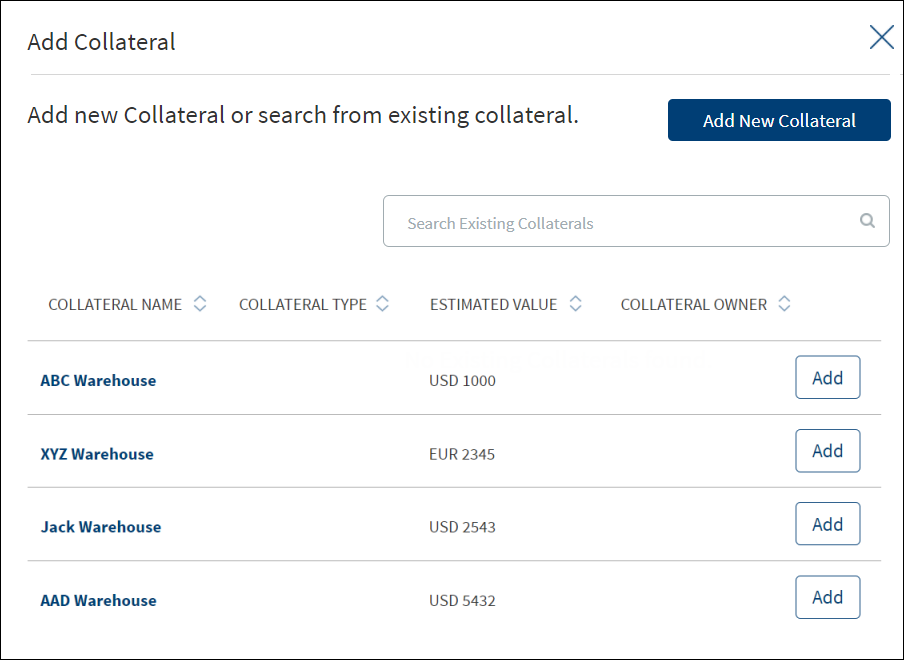Open the ABC Warehouse link
Image resolution: width=904 pixels, height=660 pixels.
[x=98, y=380]
